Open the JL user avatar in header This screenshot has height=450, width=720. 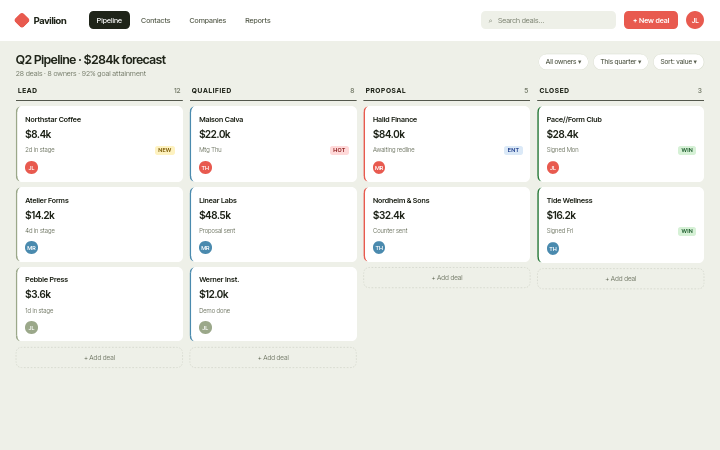pyautogui.click(x=695, y=20)
